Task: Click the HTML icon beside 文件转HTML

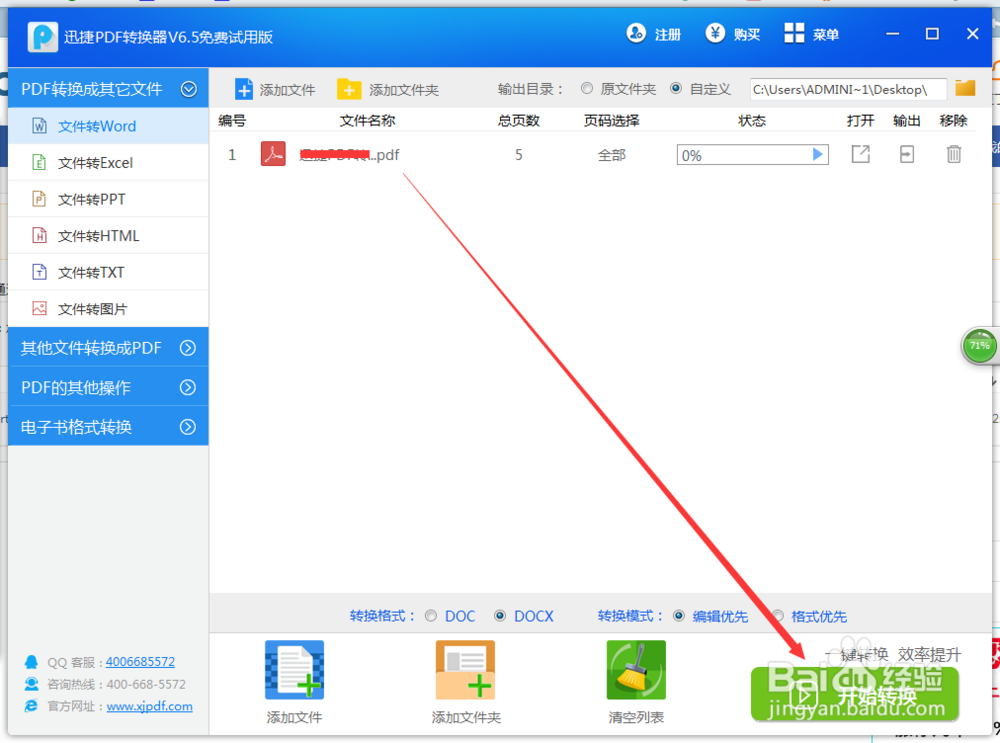Action: pos(40,235)
